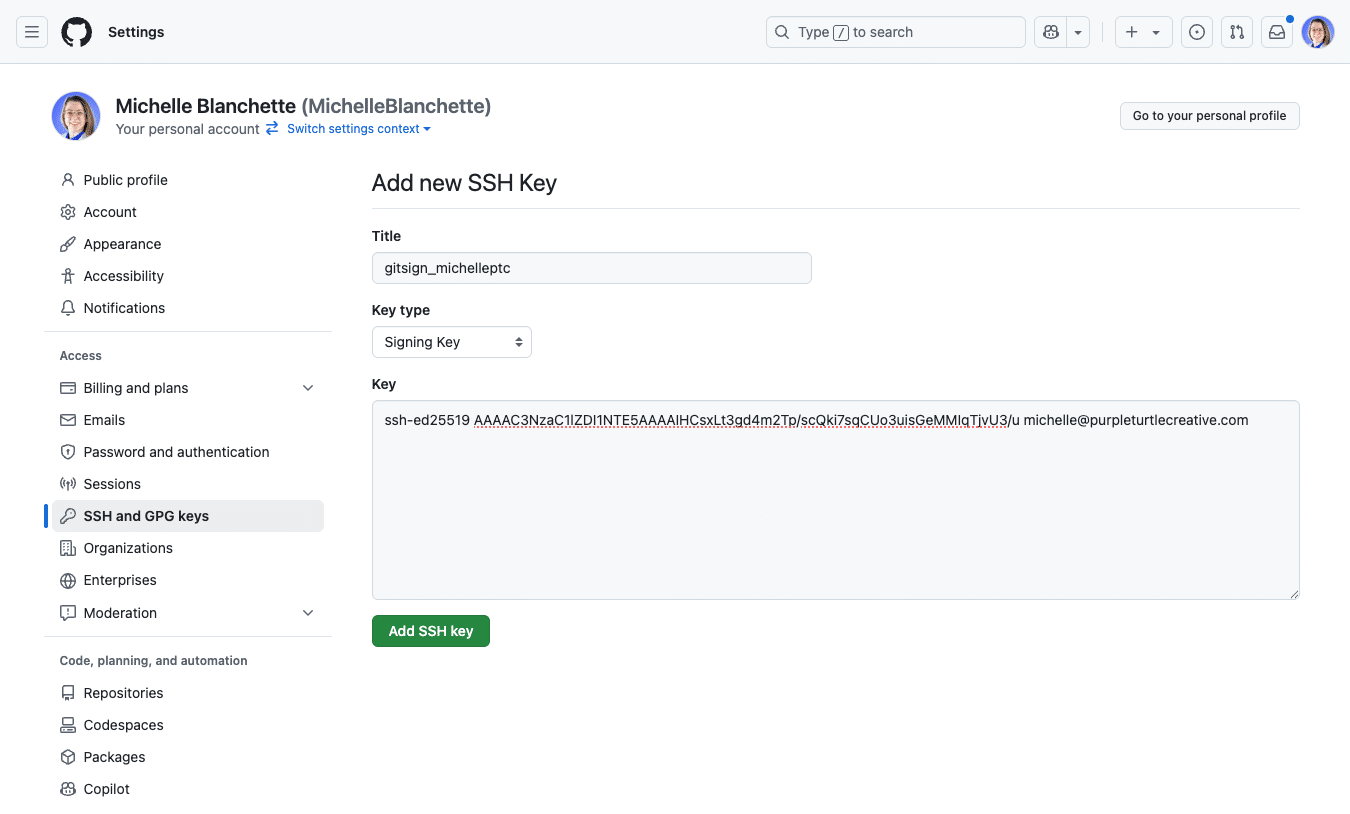This screenshot has width=1350, height=814.
Task: Click Go to your personal profile
Action: tap(1209, 116)
